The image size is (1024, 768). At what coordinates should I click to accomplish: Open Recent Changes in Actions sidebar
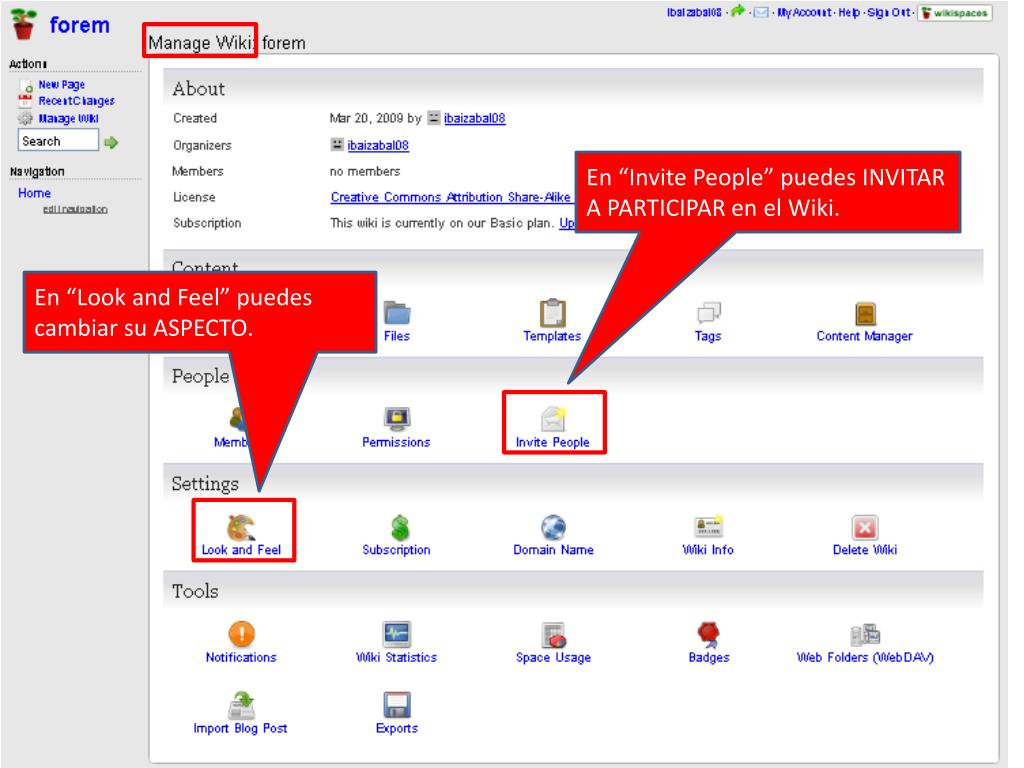pyautogui.click(x=76, y=101)
